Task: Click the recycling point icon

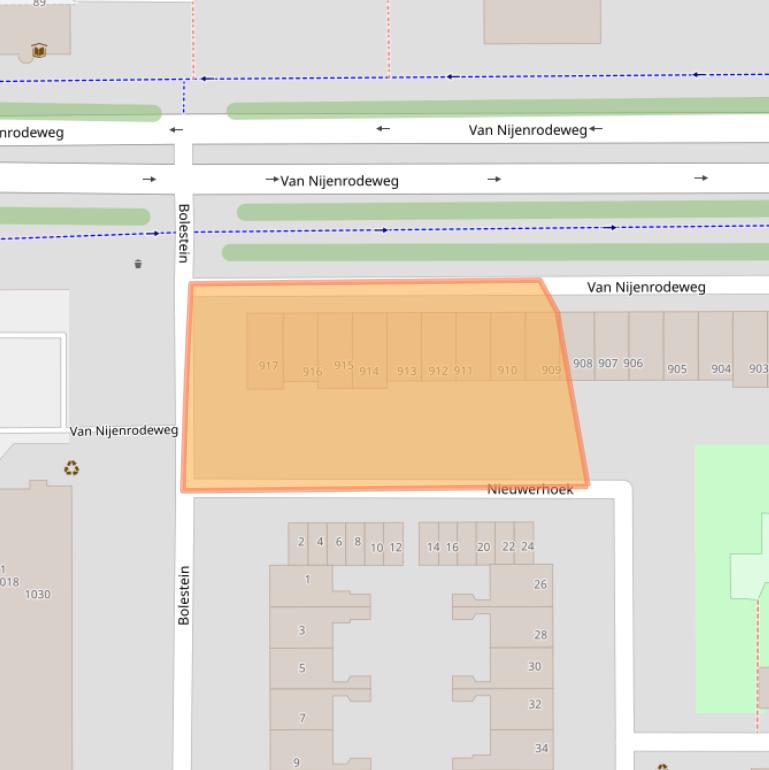Action: [71, 468]
